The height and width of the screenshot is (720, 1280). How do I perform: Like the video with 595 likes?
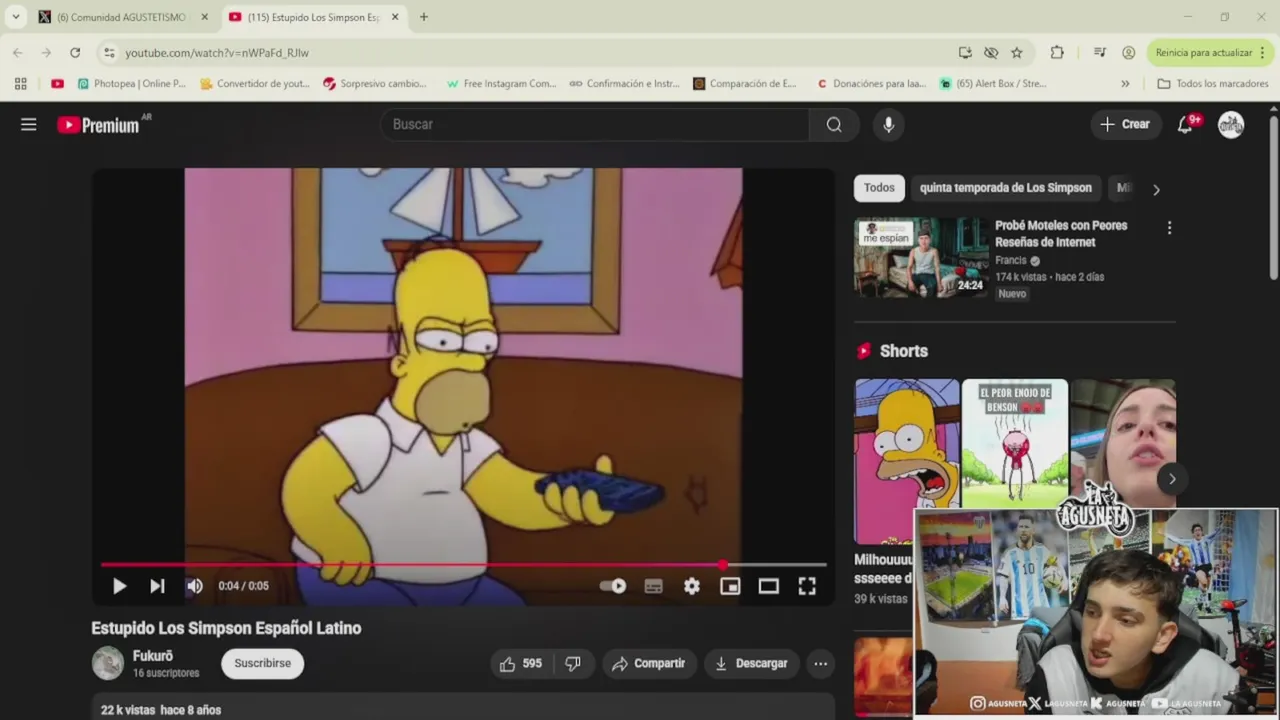click(x=521, y=663)
